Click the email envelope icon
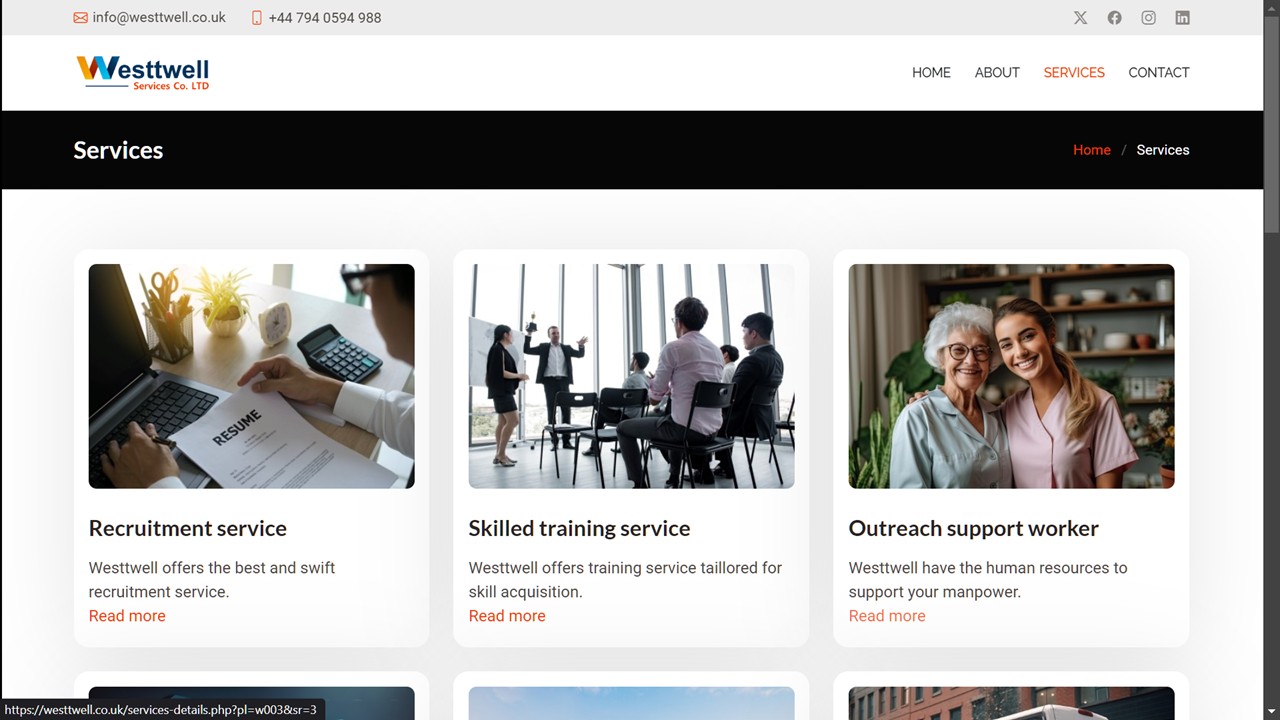The width and height of the screenshot is (1280, 720). 80,18
